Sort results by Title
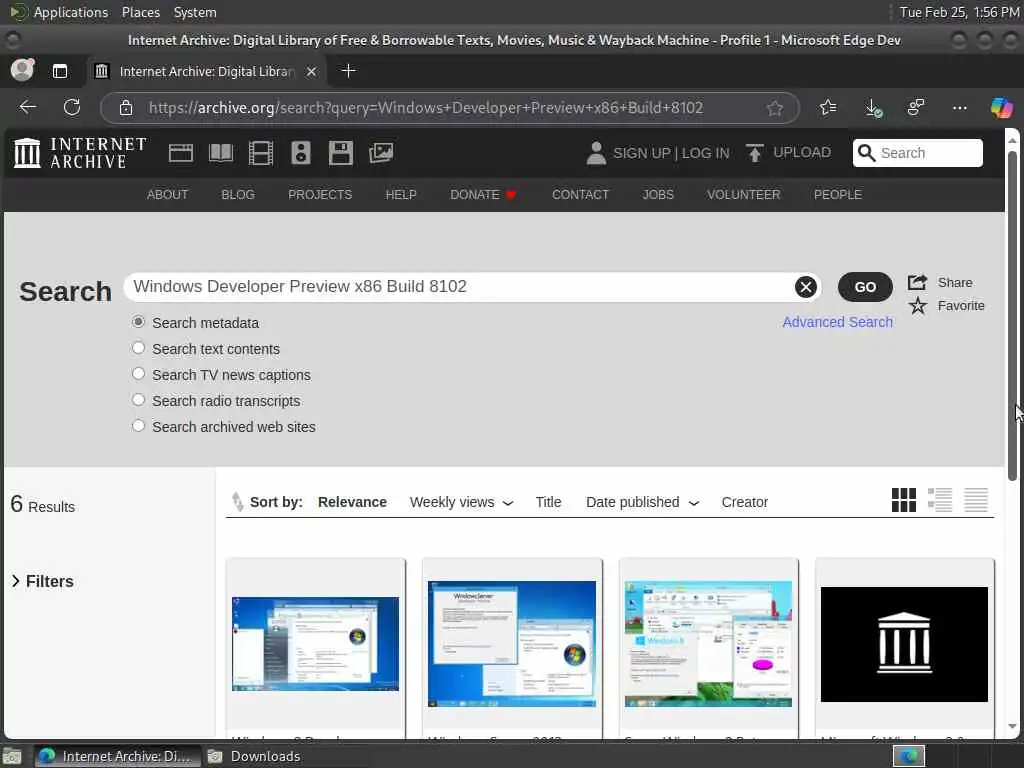Viewport: 1024px width, 768px height. 548,502
